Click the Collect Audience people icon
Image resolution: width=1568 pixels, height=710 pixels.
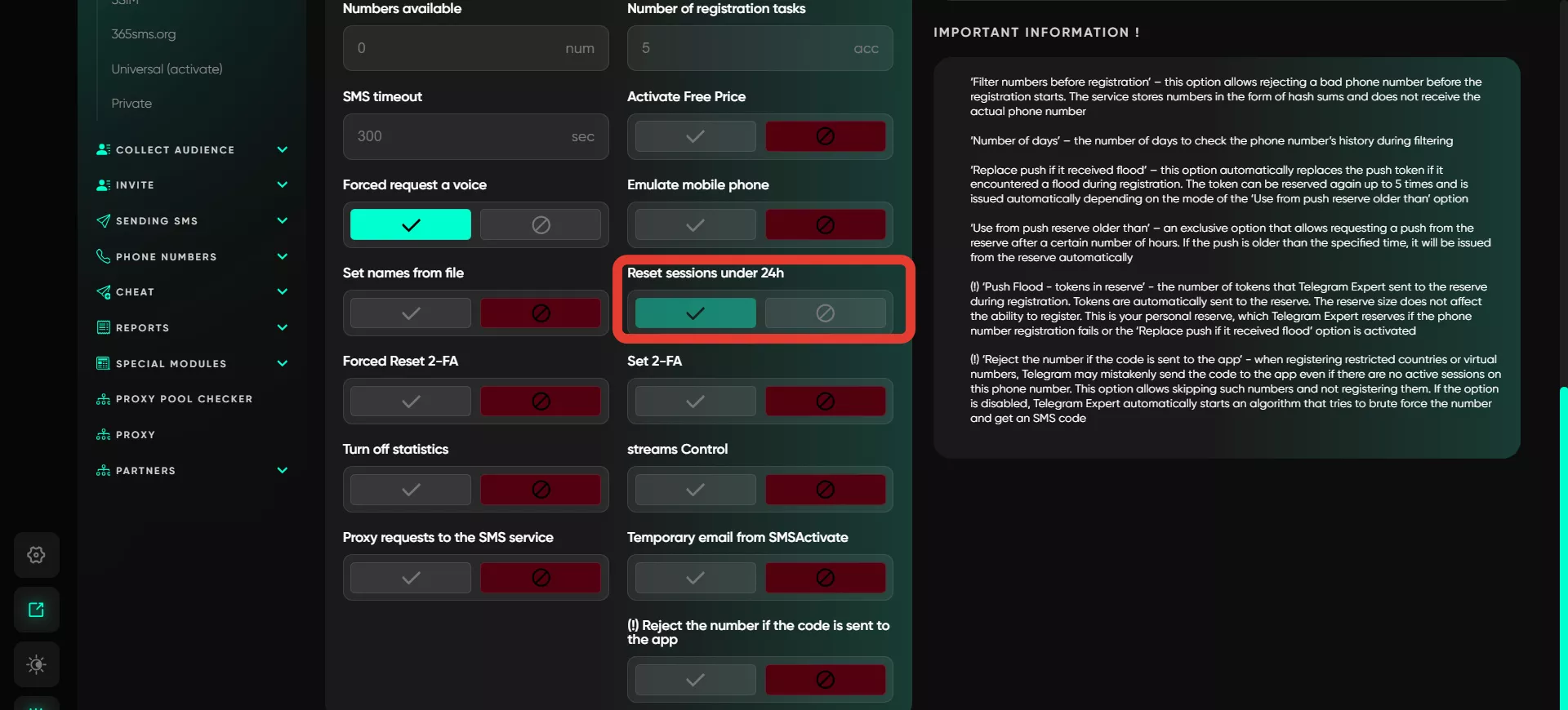point(103,149)
